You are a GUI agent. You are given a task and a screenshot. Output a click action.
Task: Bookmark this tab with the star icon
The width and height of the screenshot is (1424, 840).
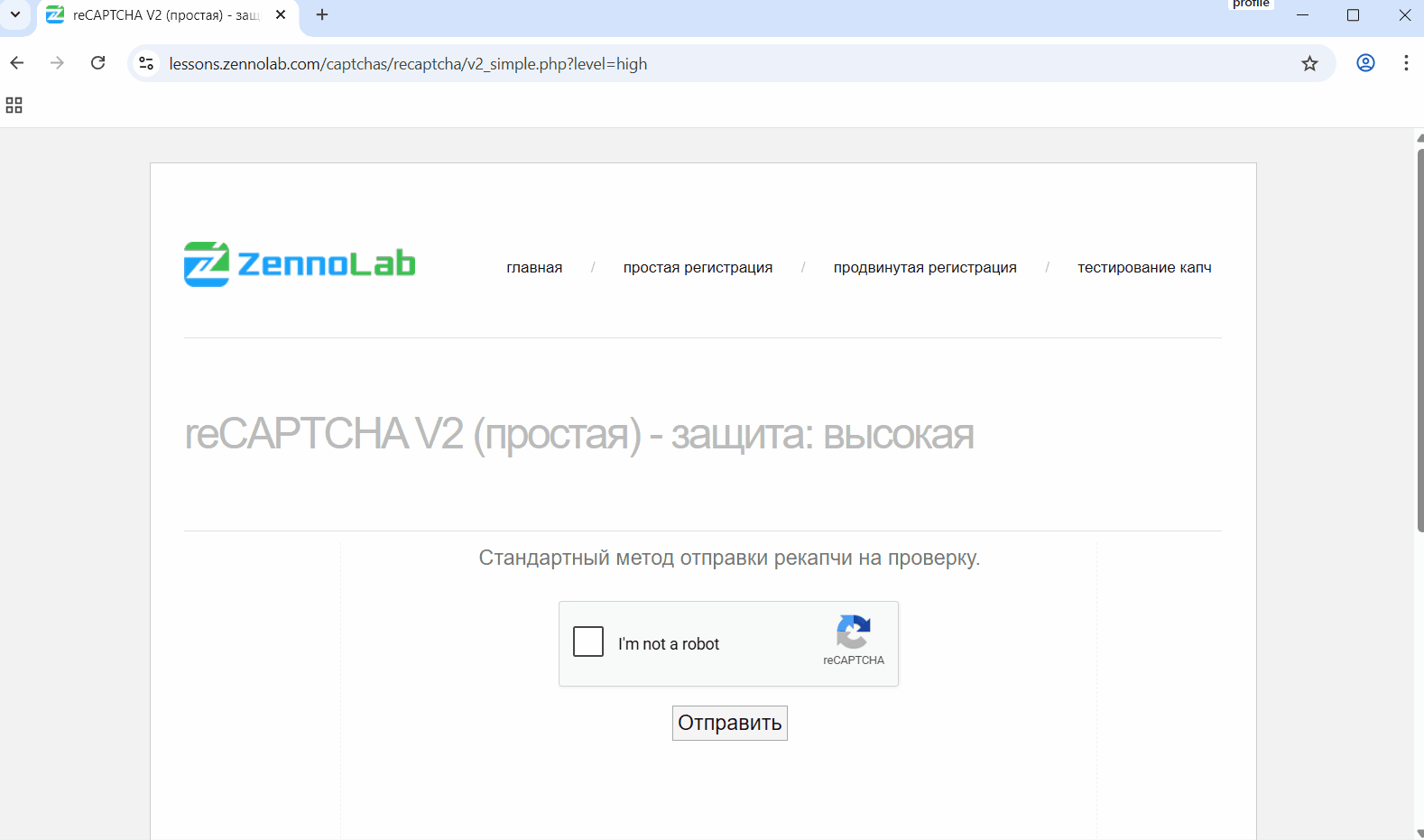[x=1309, y=63]
